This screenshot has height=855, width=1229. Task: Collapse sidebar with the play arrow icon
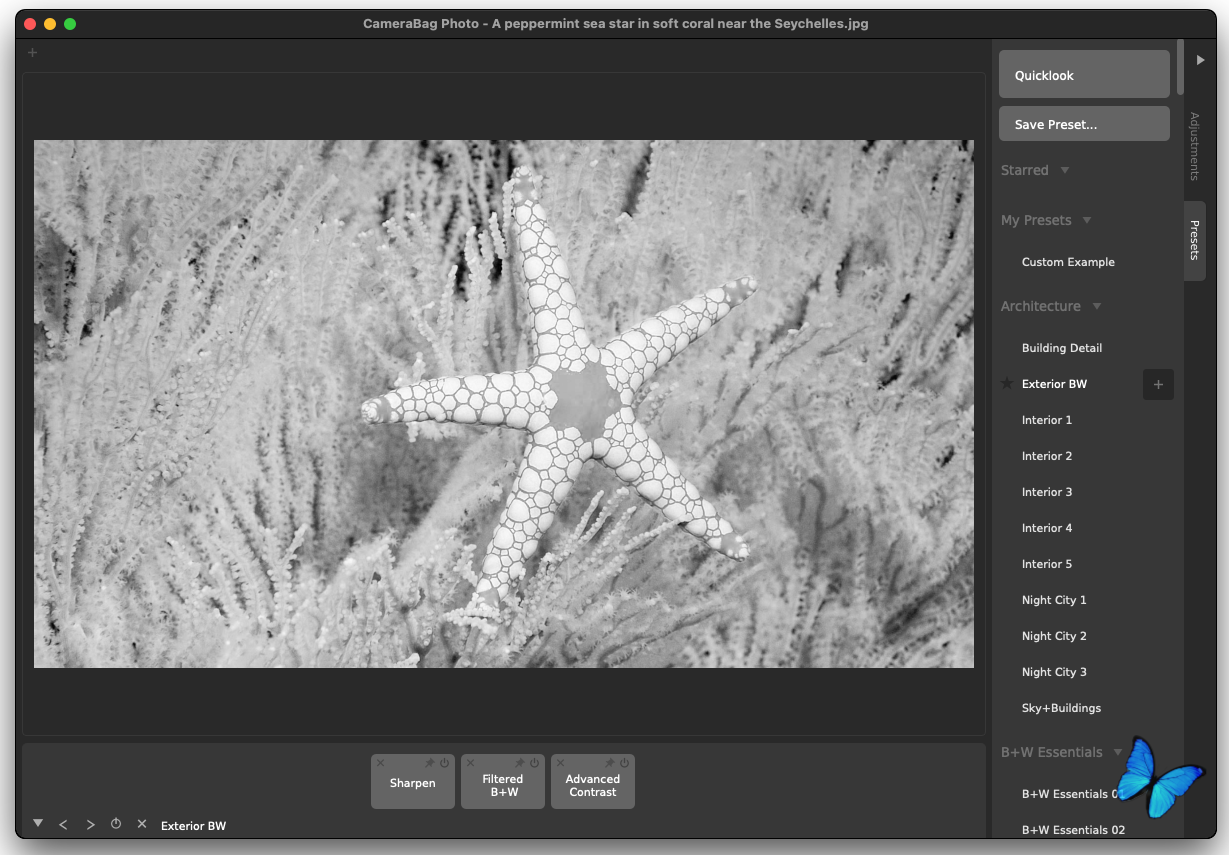(1201, 60)
